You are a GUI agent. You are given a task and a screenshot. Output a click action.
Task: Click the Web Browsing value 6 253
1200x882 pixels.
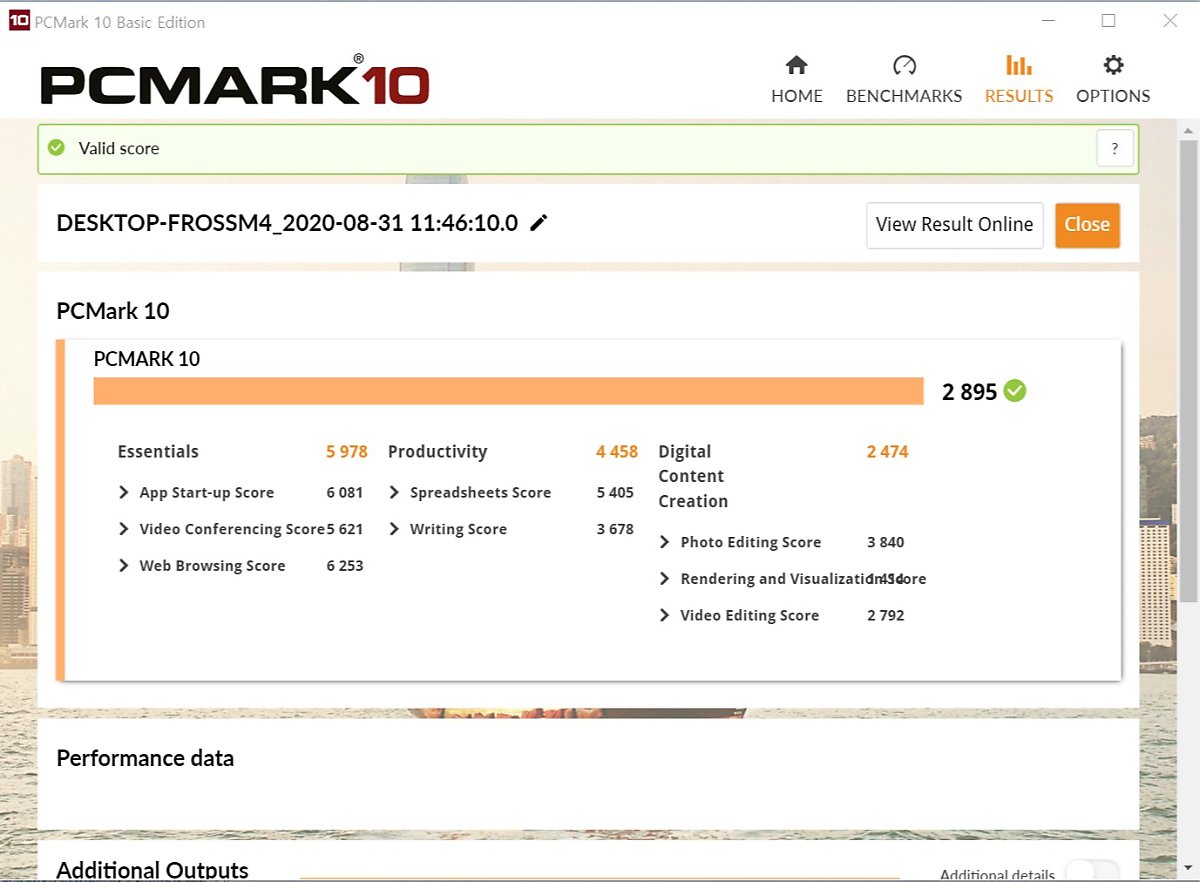tap(345, 566)
